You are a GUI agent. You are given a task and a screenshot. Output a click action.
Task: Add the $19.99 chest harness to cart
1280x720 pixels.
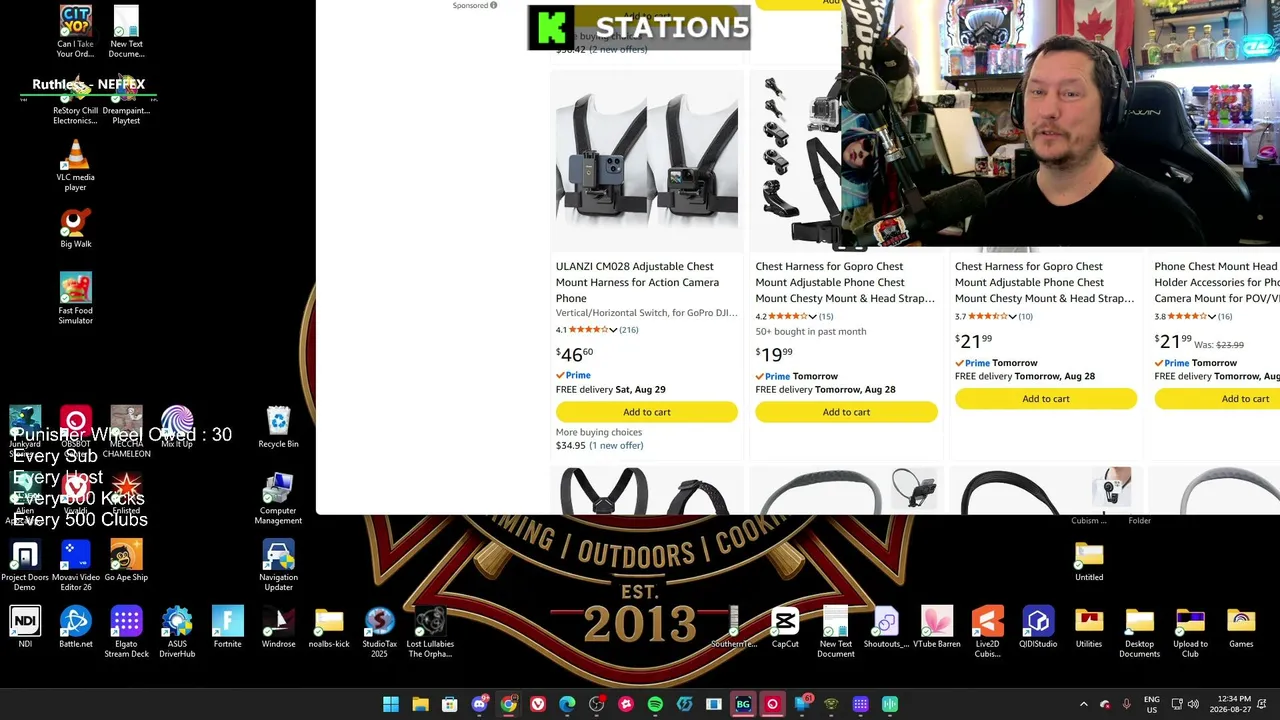846,412
